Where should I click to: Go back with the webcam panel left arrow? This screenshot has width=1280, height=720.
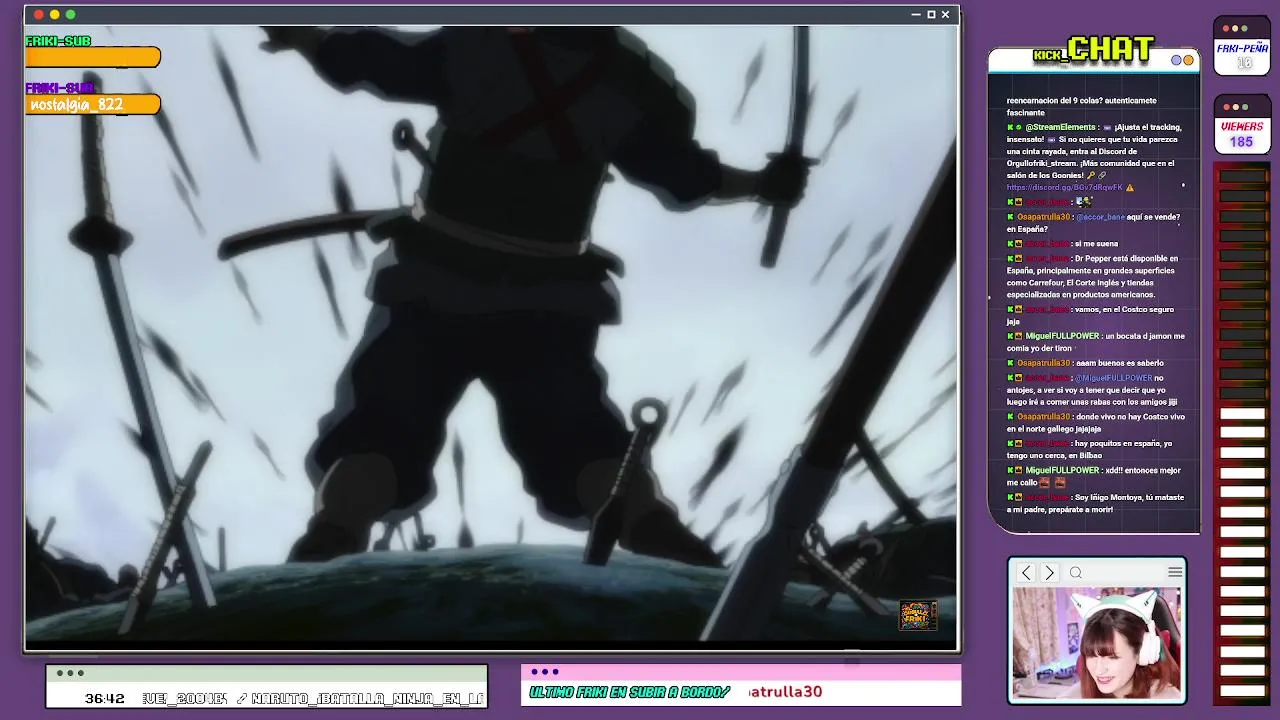pyautogui.click(x=1026, y=573)
